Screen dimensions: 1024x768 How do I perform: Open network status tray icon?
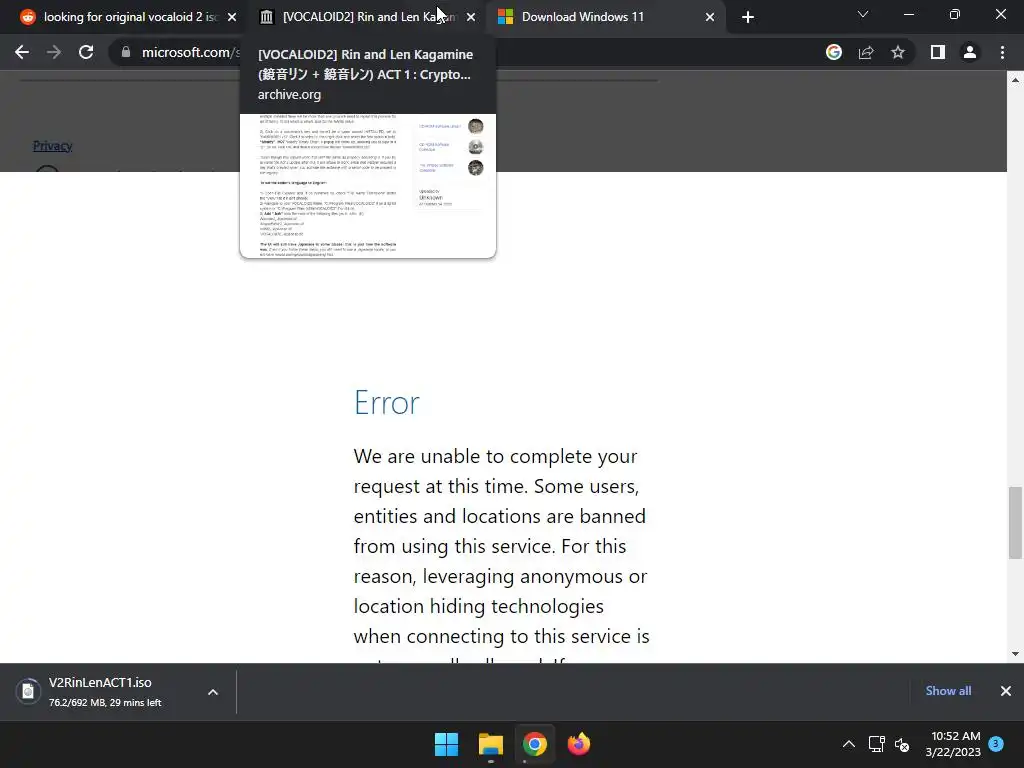click(876, 744)
